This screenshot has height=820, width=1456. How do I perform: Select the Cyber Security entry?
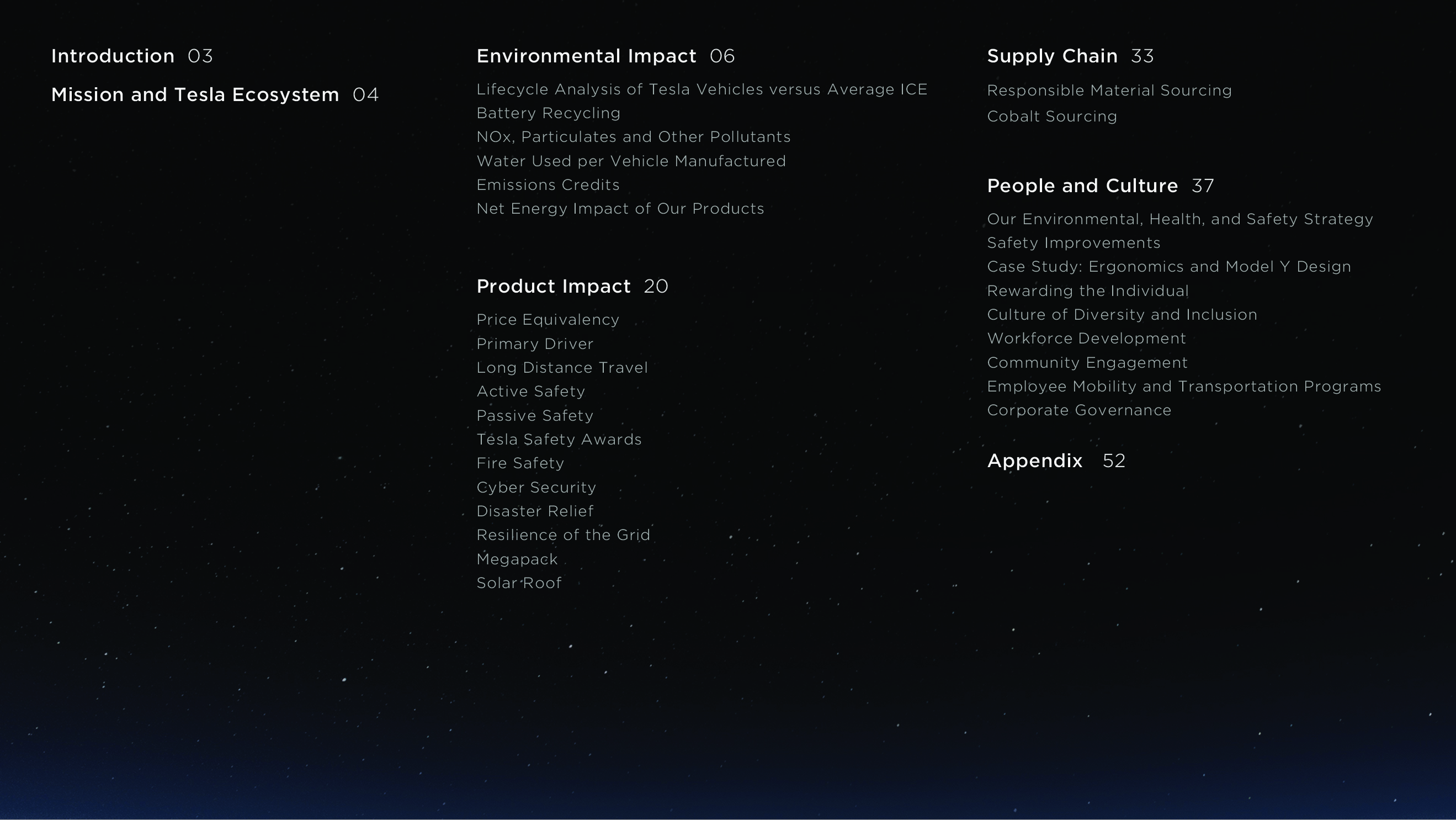536,488
